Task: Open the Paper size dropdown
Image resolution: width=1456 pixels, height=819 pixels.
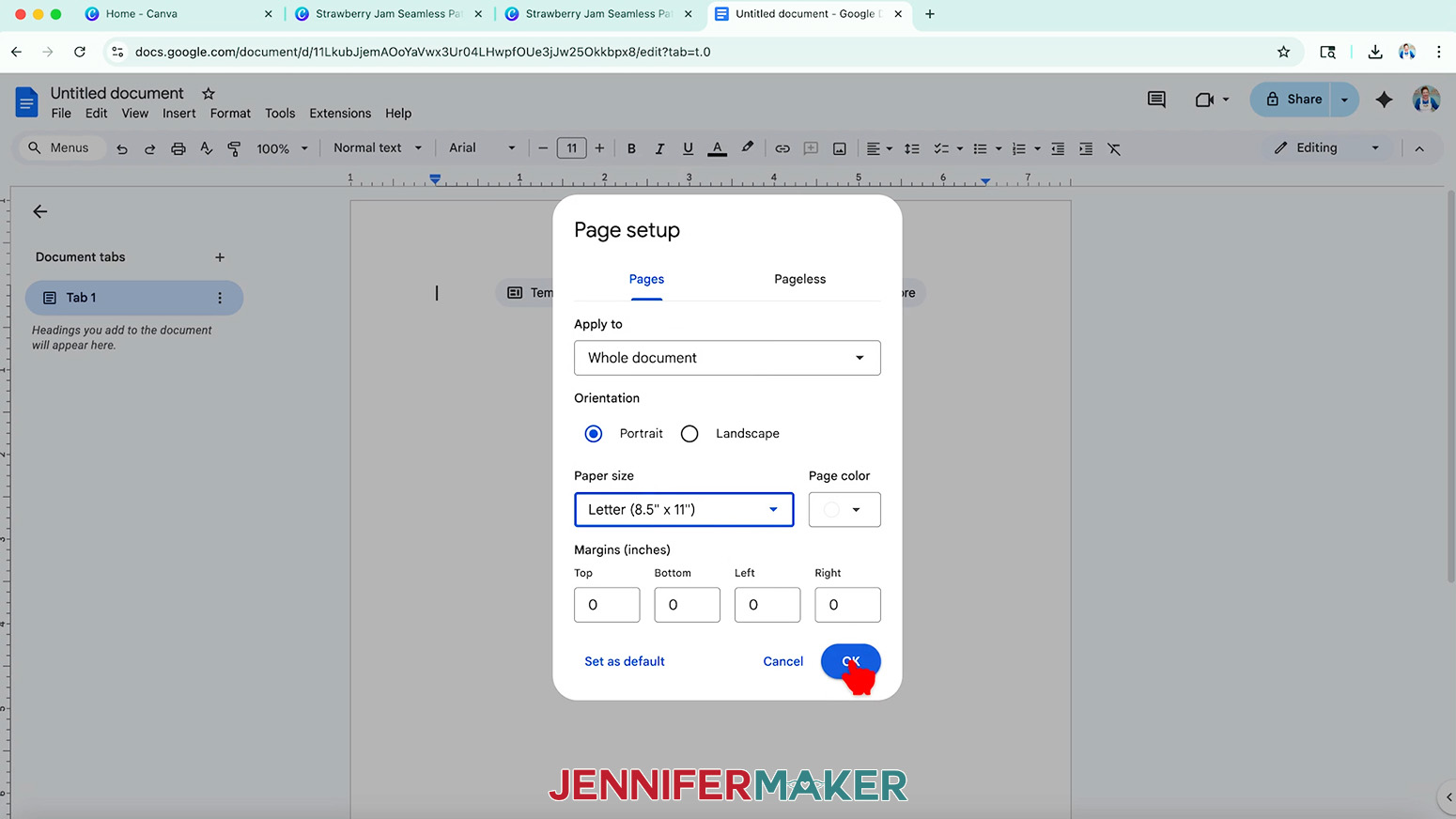Action: pyautogui.click(x=684, y=509)
